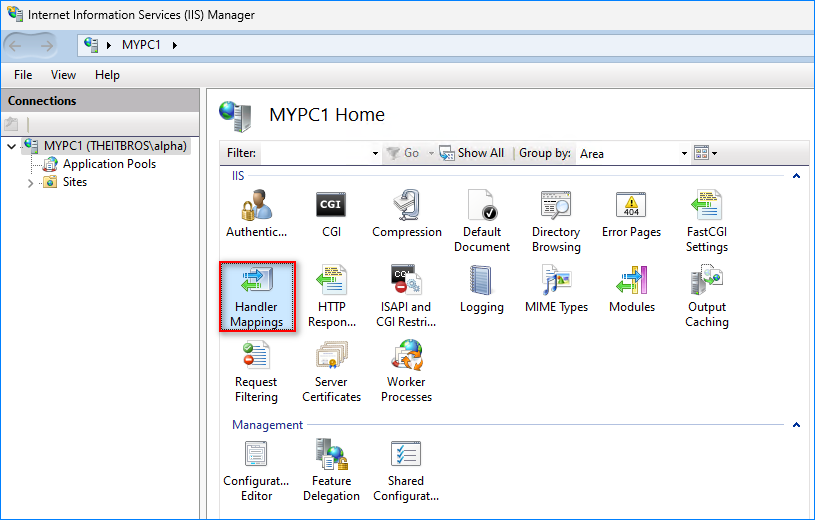Click the Connections toolbar connect icon

(11, 124)
